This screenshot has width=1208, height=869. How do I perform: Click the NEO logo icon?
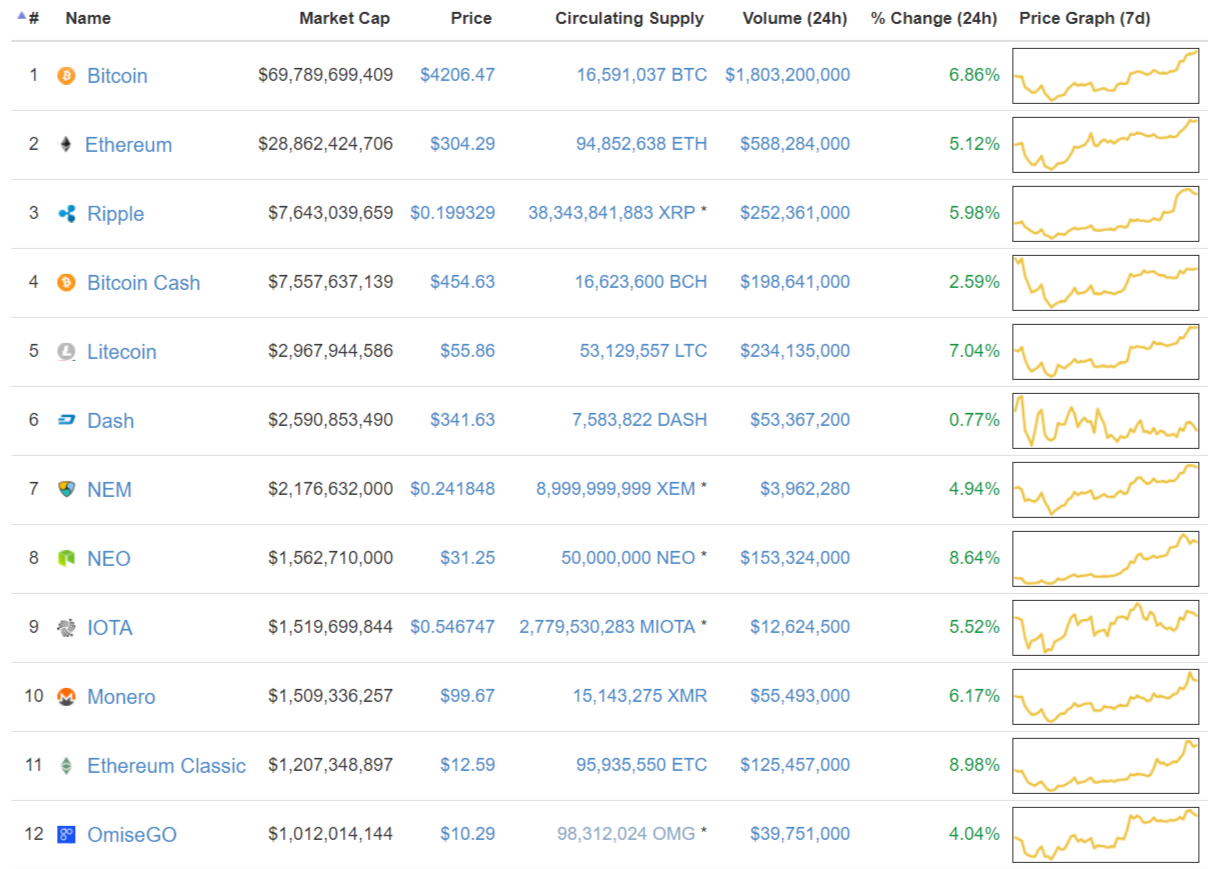[x=66, y=558]
